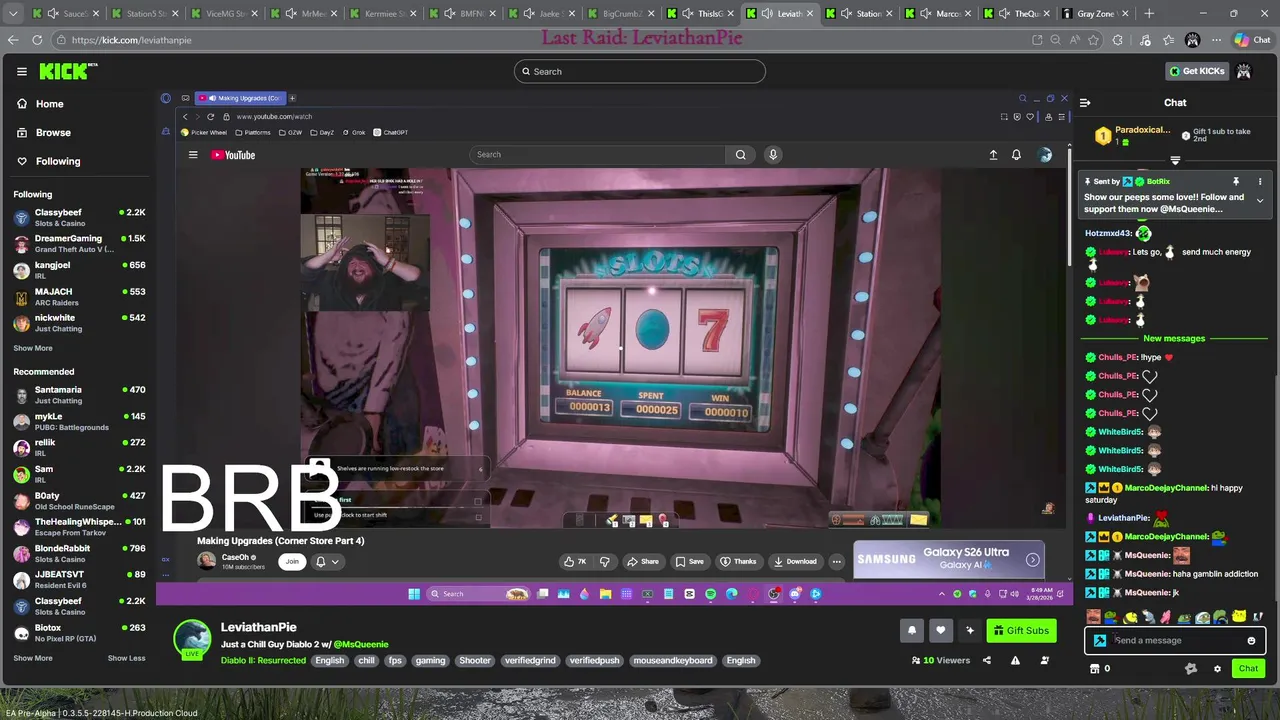The width and height of the screenshot is (1280, 720).
Task: Click Samsung Galaxy S26 Ultra ad arrow
Action: [x=1032, y=560]
